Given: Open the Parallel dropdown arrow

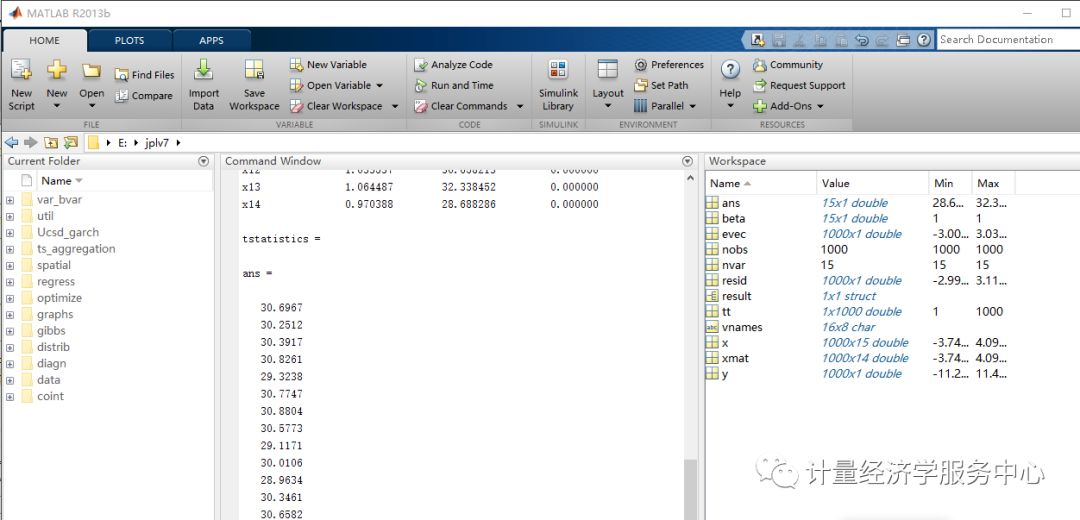Looking at the screenshot, I should 692,106.
